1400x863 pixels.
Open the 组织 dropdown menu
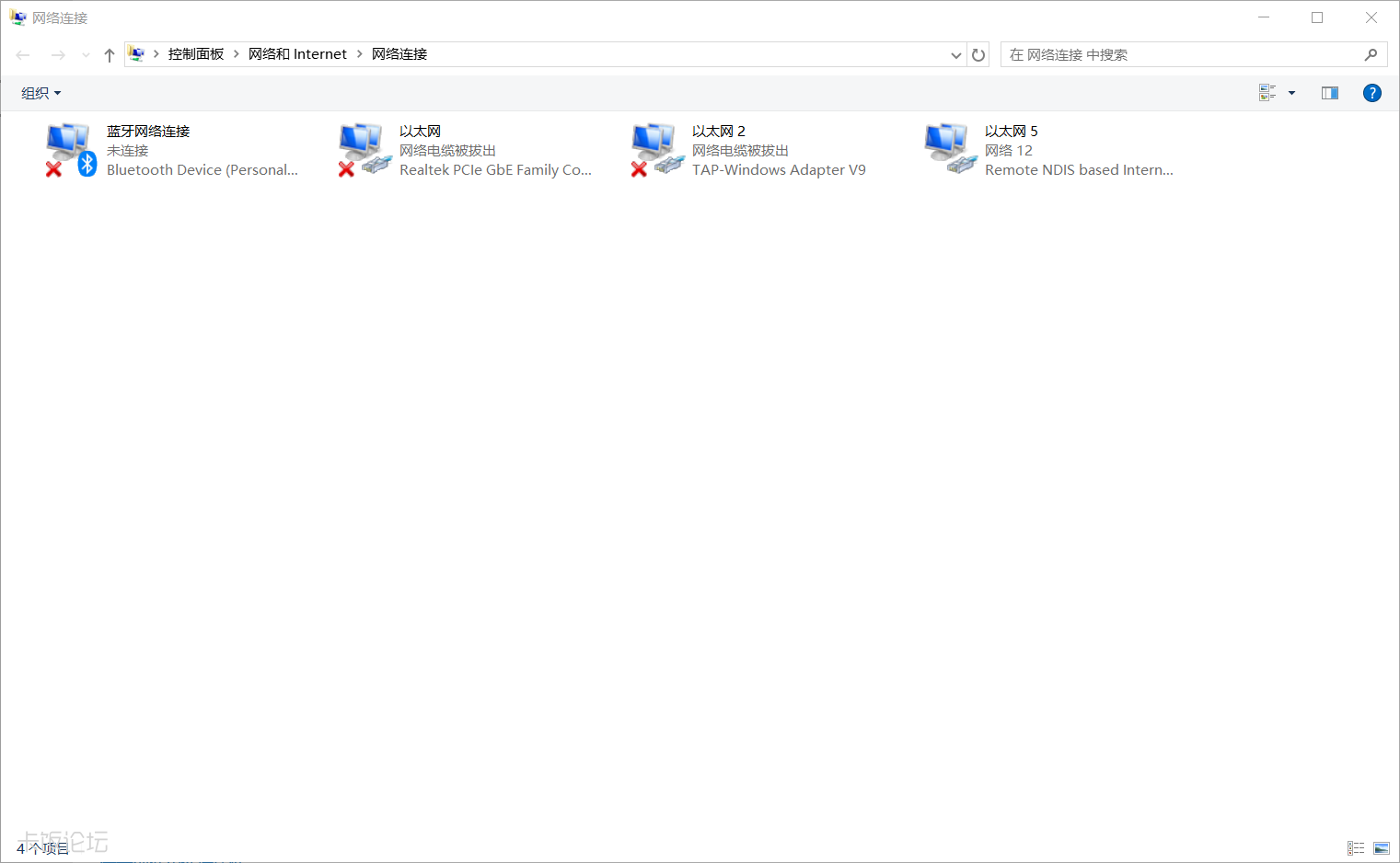(x=41, y=92)
